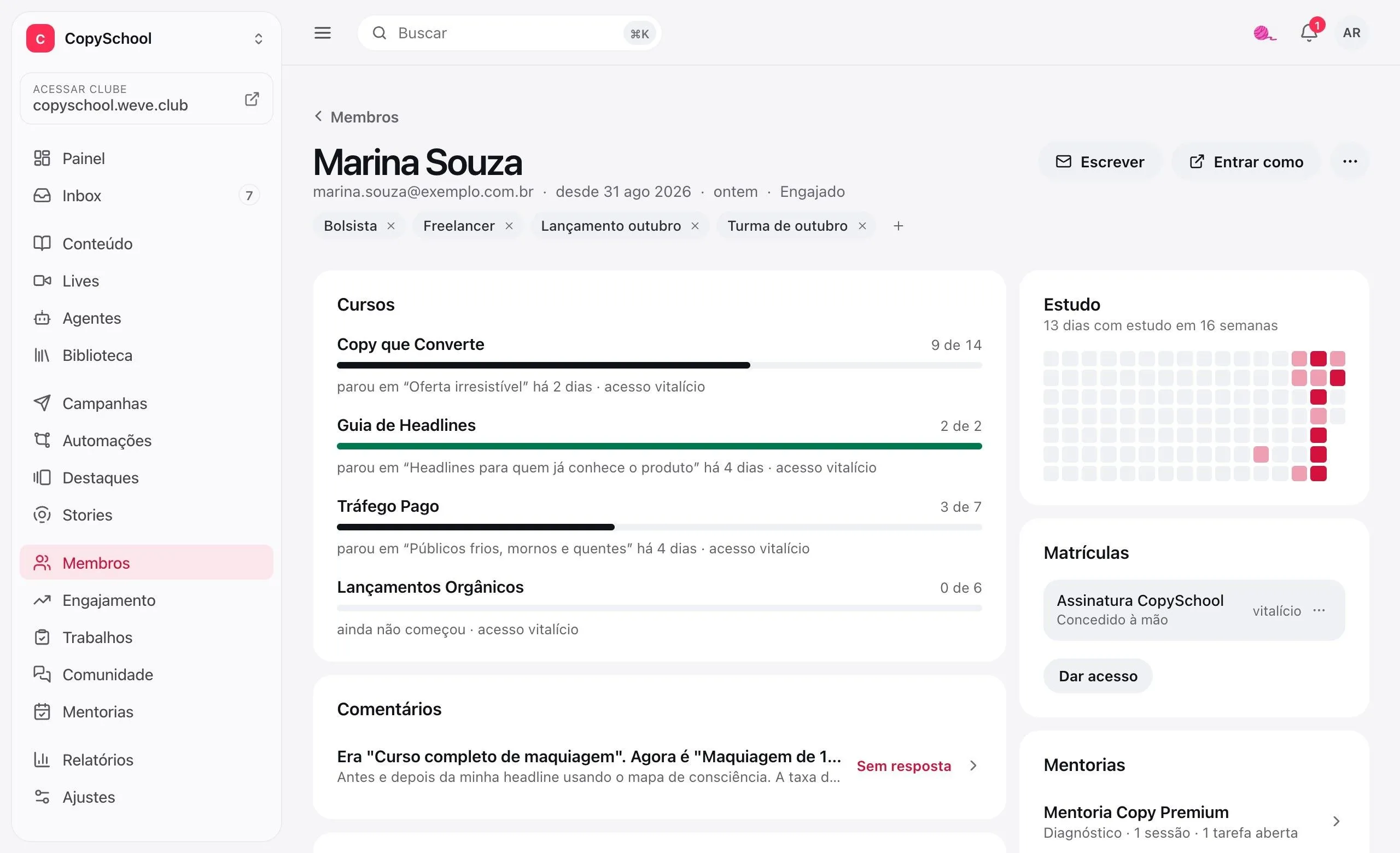Go to Conteúdo in the sidebar
This screenshot has width=1400, height=853.
(x=146, y=244)
